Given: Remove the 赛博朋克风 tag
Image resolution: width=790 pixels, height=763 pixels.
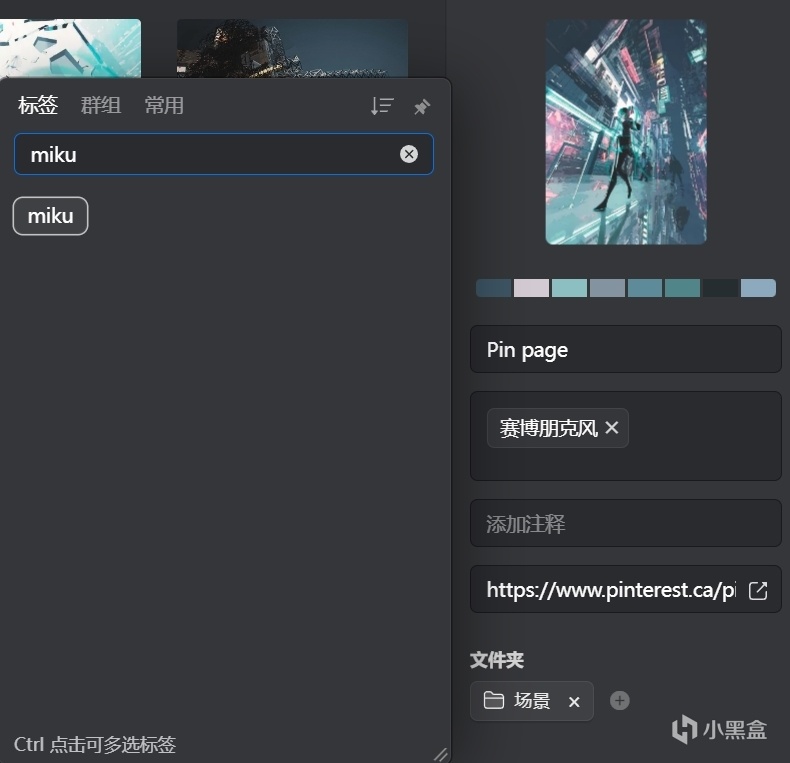Looking at the screenshot, I should (x=612, y=428).
